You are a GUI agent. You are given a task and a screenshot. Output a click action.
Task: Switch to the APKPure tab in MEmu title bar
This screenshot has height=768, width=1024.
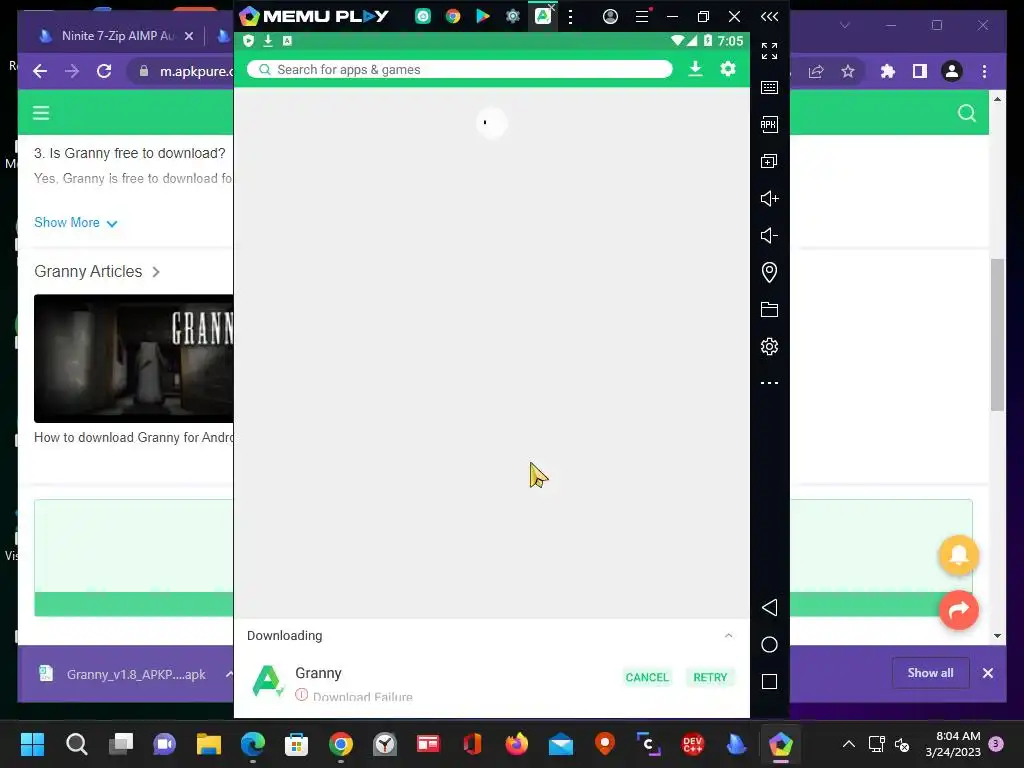pyautogui.click(x=543, y=16)
